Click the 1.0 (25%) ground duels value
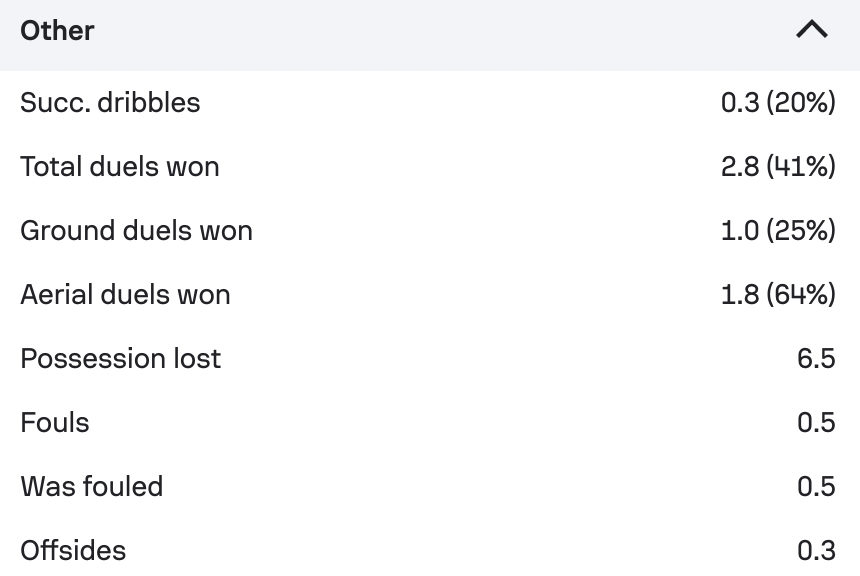This screenshot has width=860, height=576. [x=778, y=230]
